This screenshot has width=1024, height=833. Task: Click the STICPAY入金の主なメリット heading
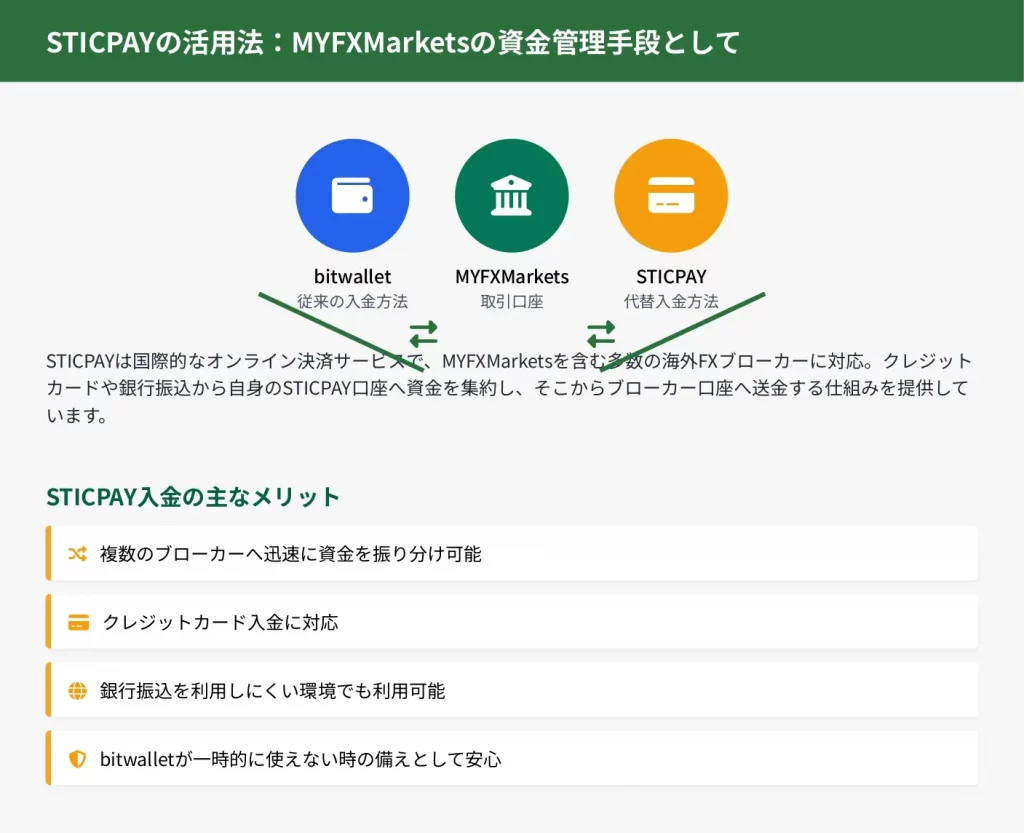coord(193,497)
